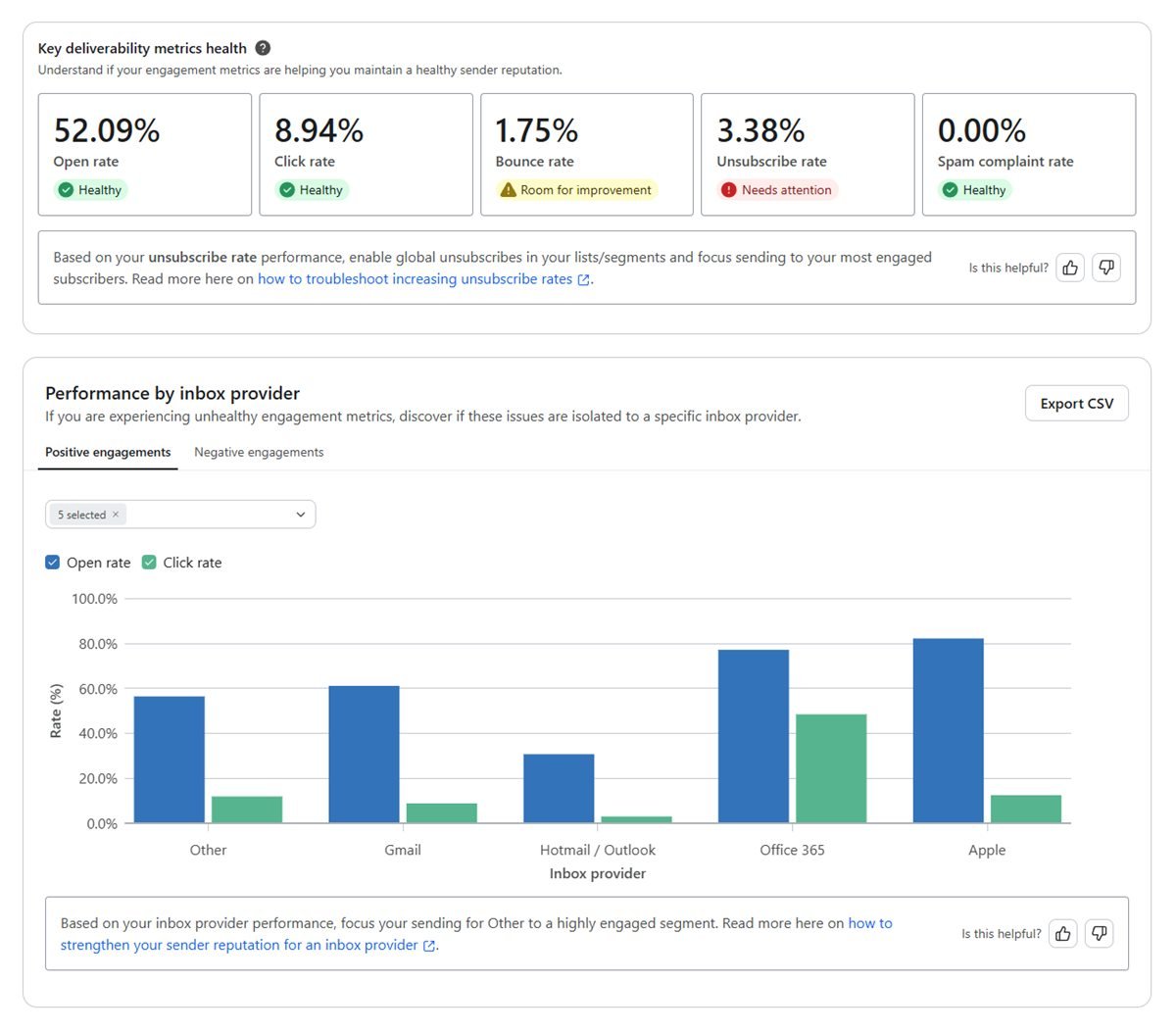Click the help question mark beside metrics health

[263, 48]
